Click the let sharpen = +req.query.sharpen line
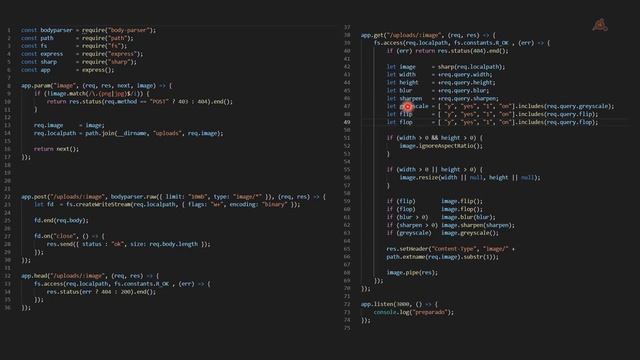The image size is (640, 360). (x=443, y=98)
